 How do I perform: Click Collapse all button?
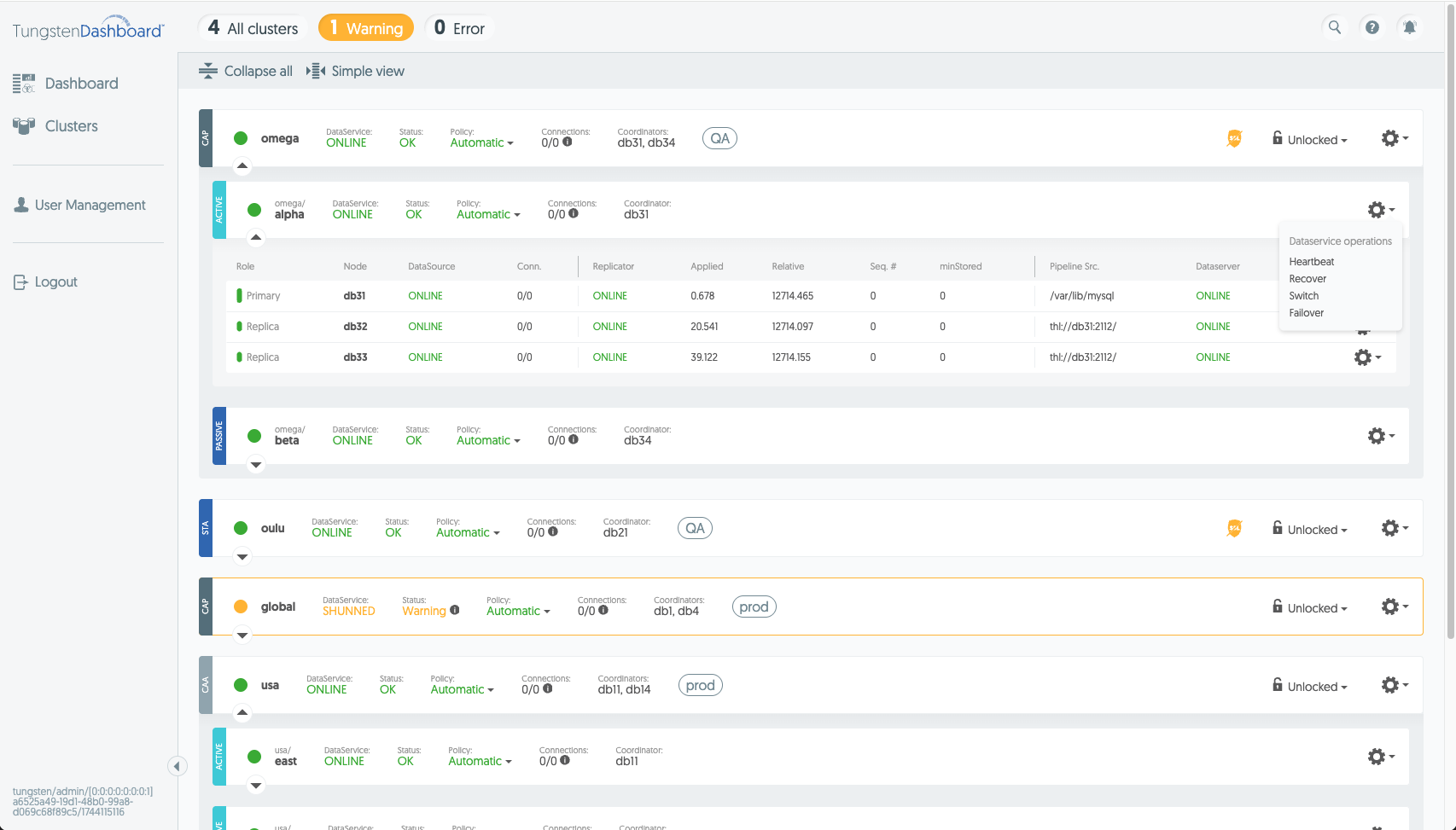[x=246, y=71]
